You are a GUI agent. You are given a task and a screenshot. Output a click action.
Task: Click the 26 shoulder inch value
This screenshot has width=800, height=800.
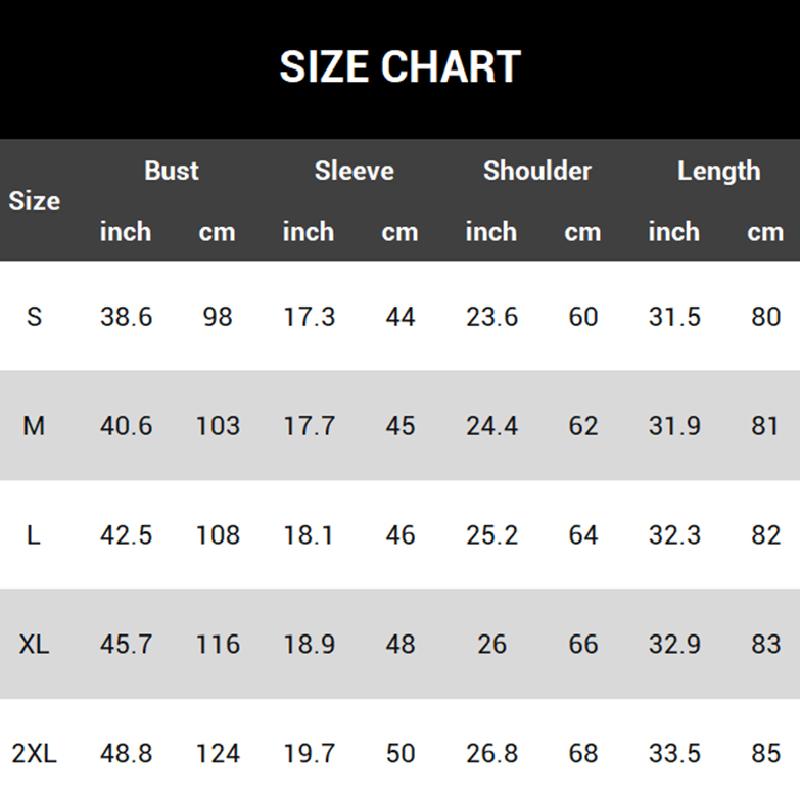click(492, 644)
